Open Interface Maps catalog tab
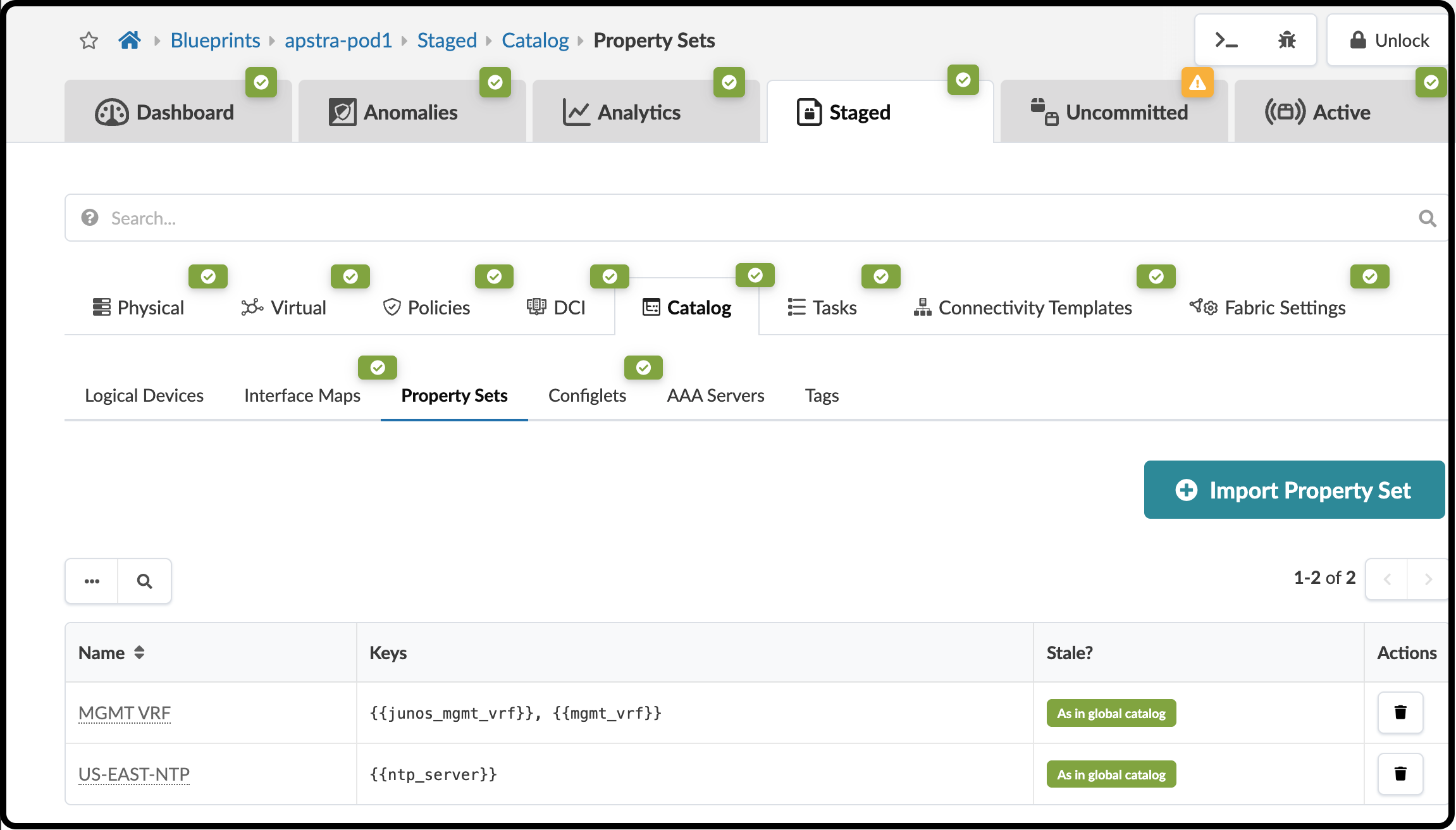Viewport: 1456px width, 830px height. point(302,395)
